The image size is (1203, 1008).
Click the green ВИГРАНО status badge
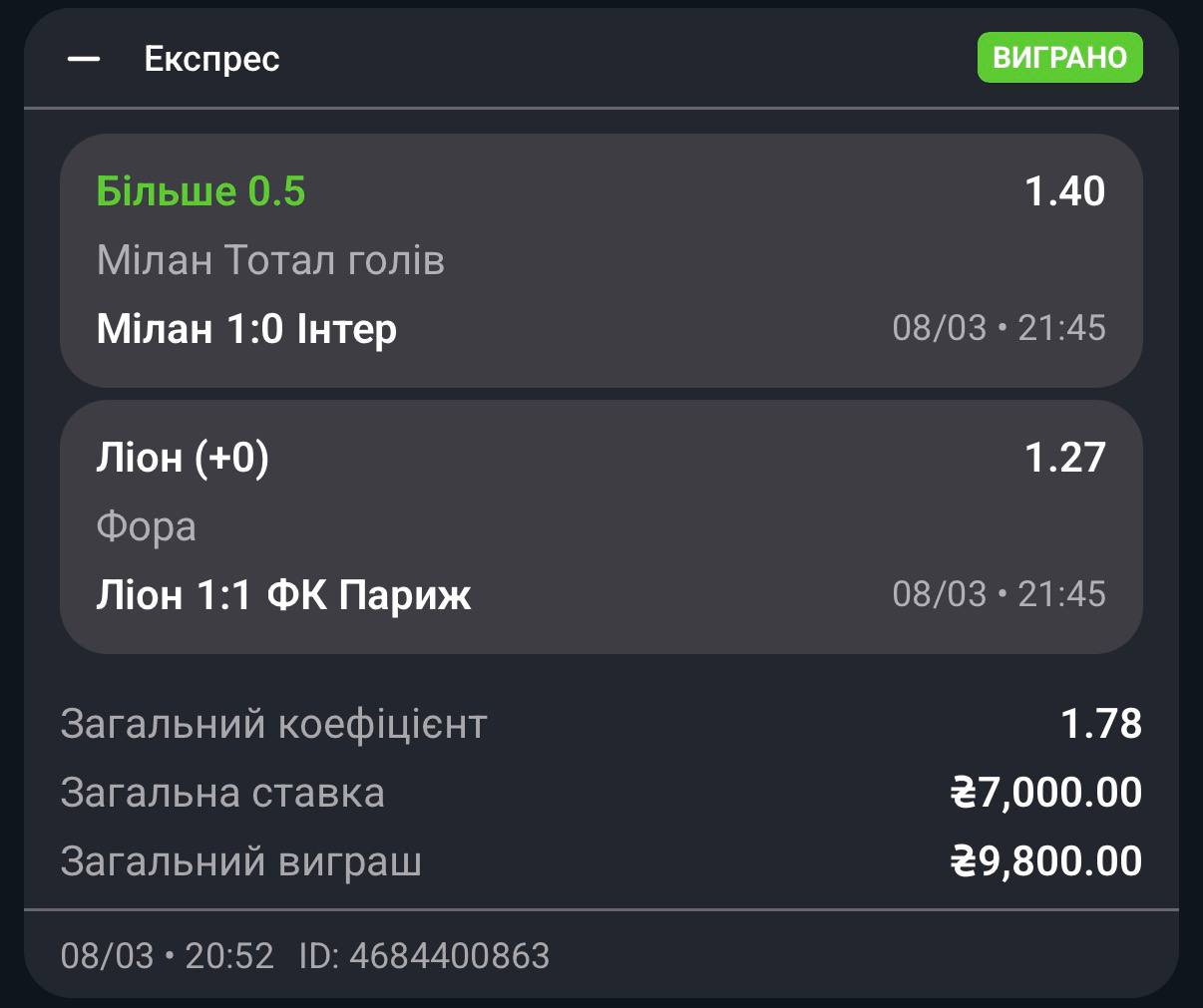1059,58
